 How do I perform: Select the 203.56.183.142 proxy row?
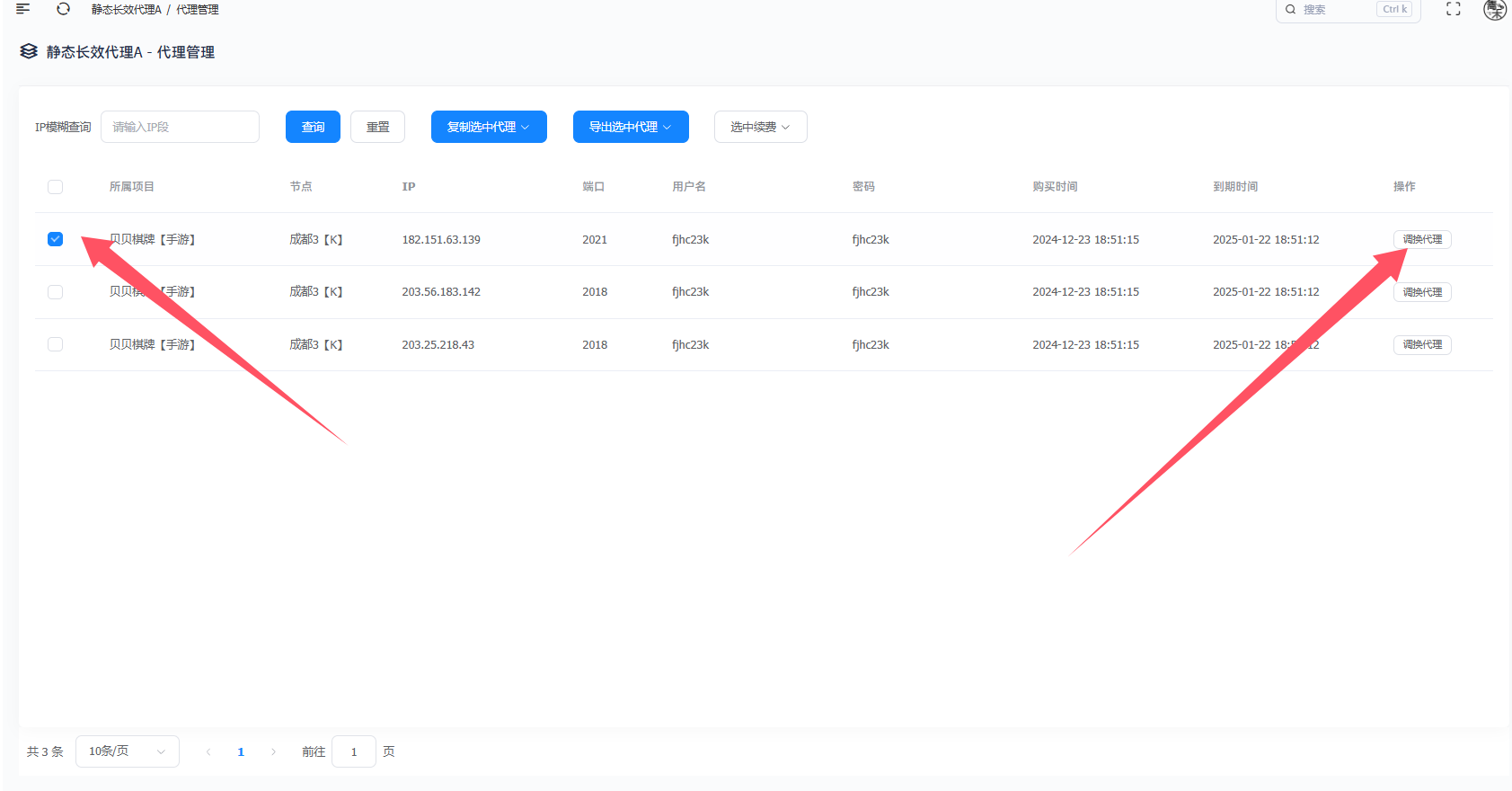[x=55, y=292]
